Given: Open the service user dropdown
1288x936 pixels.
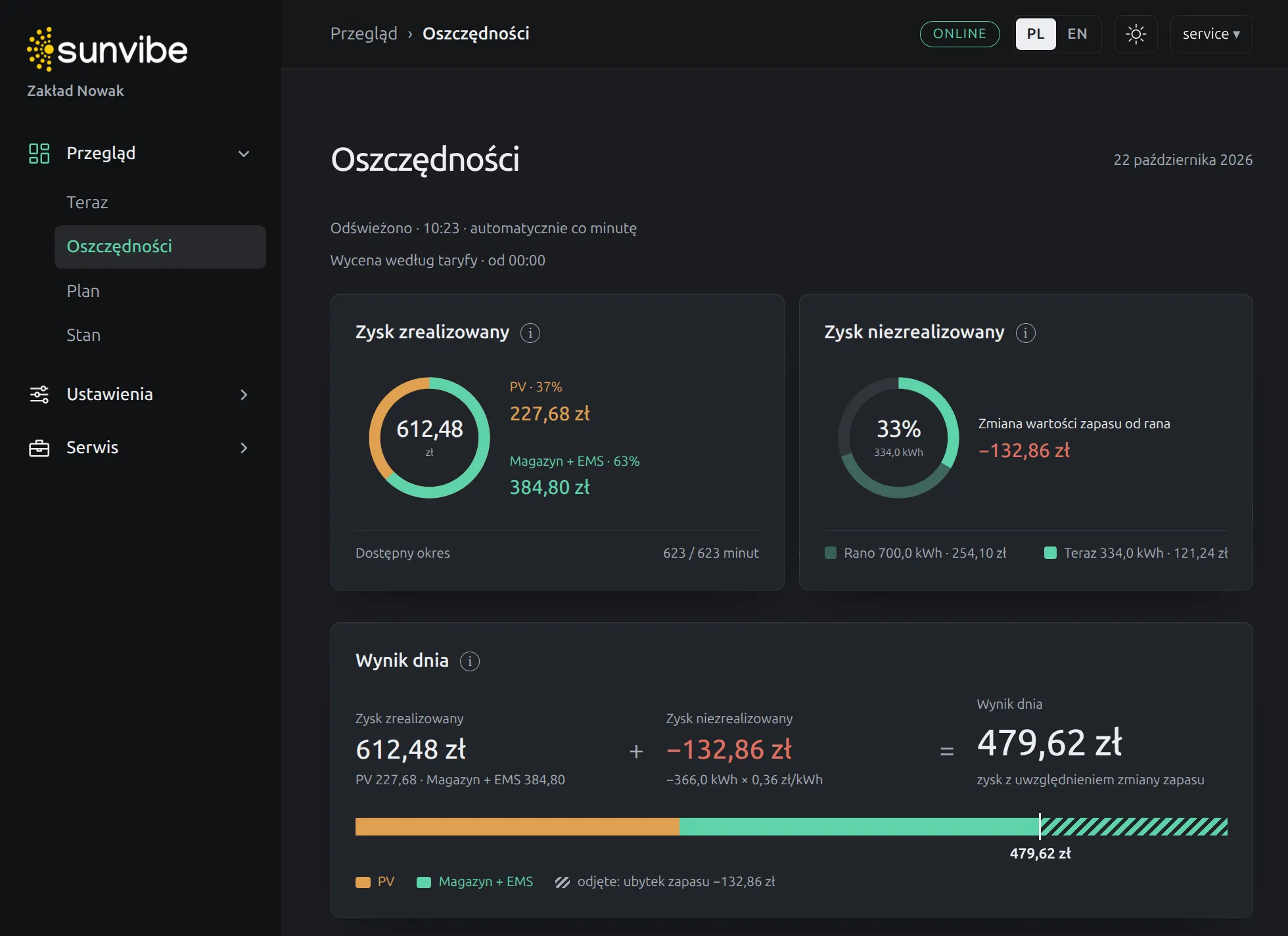Looking at the screenshot, I should click(1211, 34).
